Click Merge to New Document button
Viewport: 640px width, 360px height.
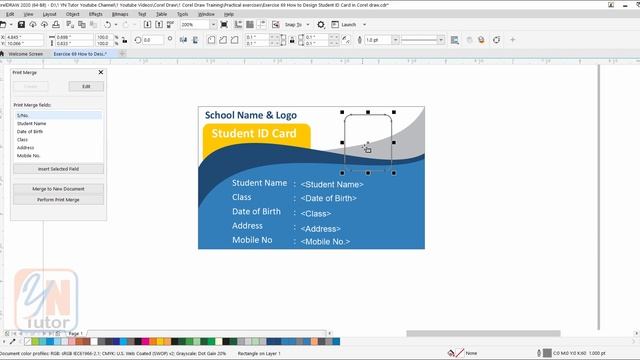point(58,189)
